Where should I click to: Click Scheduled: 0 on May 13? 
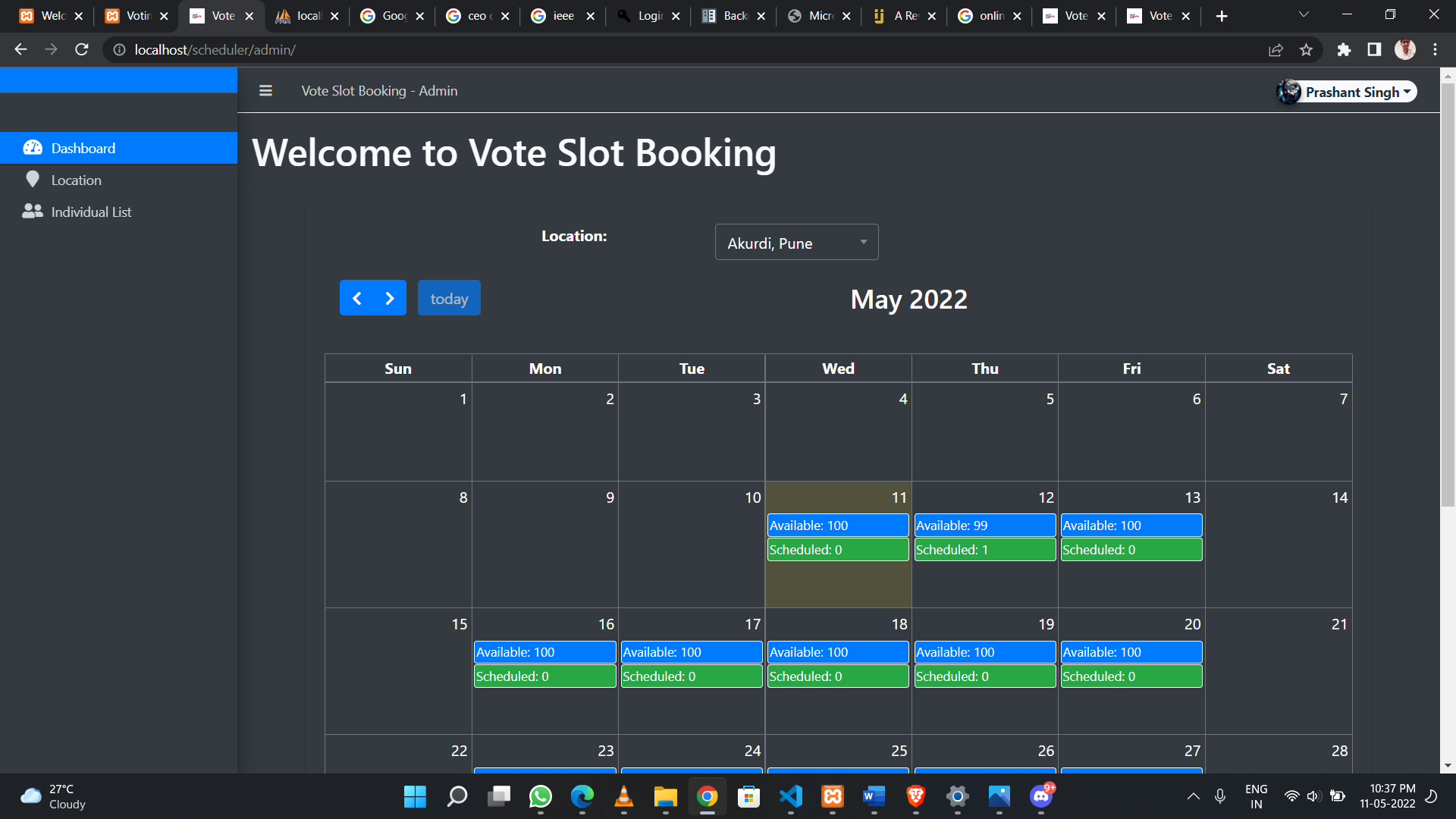click(x=1131, y=549)
